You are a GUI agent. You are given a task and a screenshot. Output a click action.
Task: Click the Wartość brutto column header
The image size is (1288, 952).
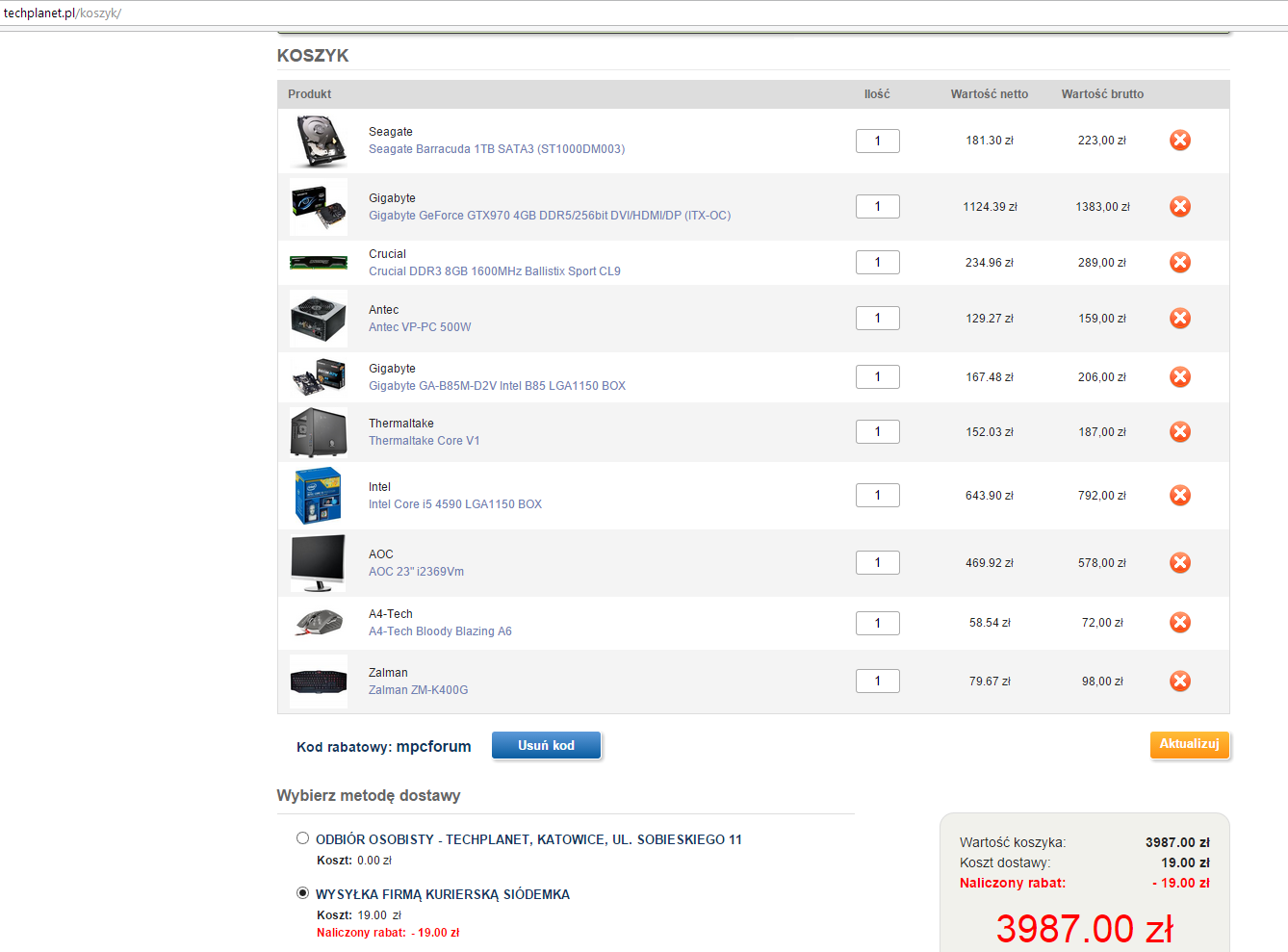pos(1102,94)
